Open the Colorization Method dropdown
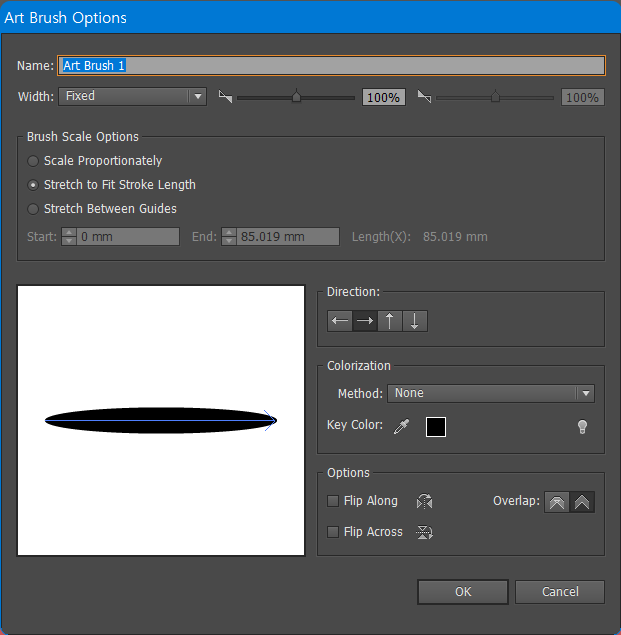621x635 pixels. pyautogui.click(x=491, y=393)
